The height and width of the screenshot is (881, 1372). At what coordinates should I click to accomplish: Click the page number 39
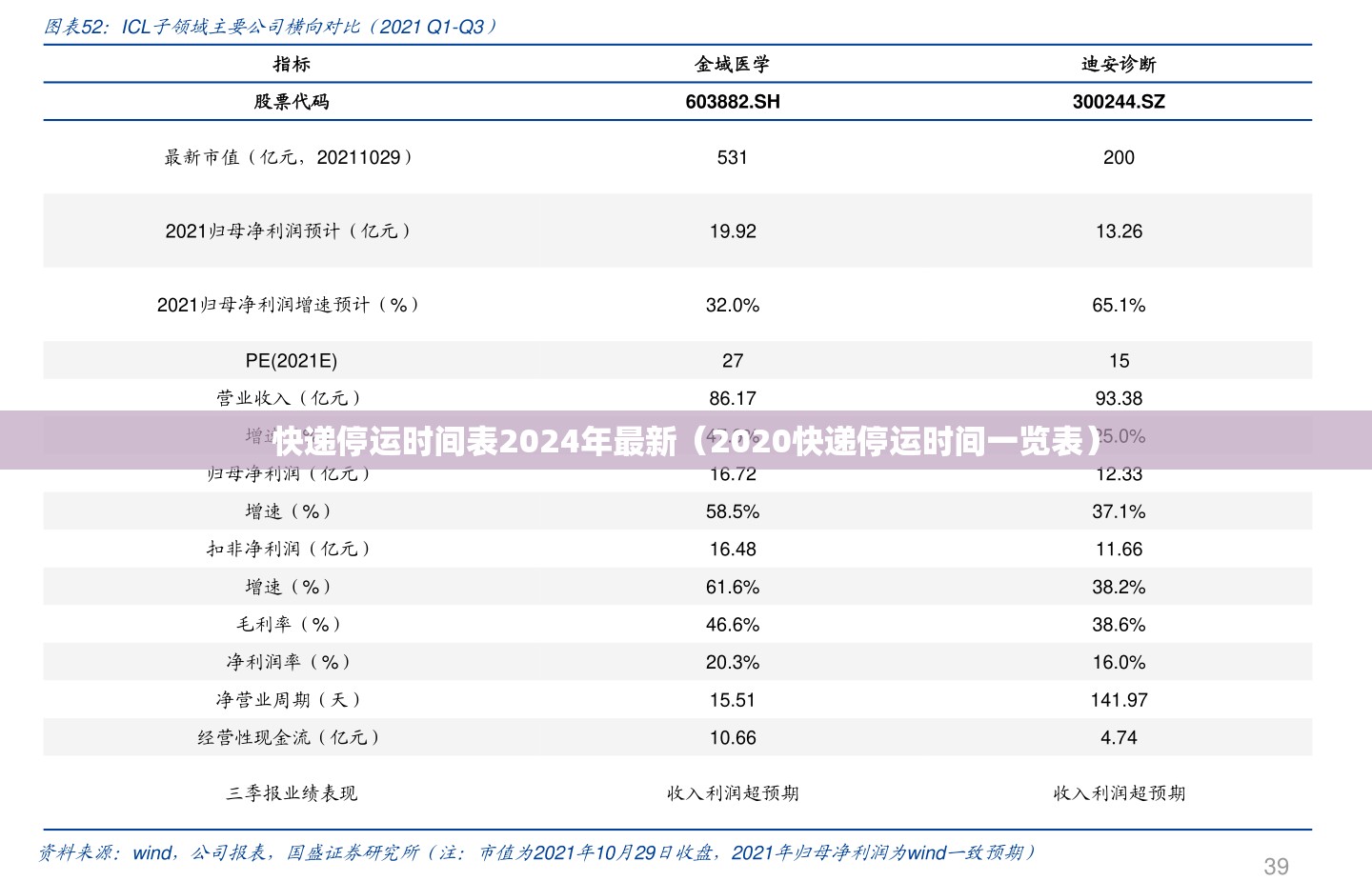click(1276, 867)
